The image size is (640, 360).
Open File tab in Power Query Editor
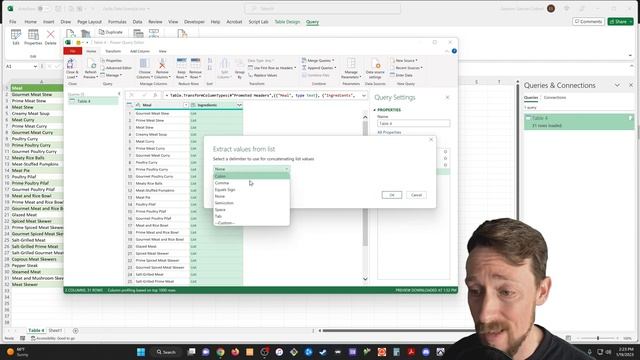pyautogui.click(x=73, y=51)
